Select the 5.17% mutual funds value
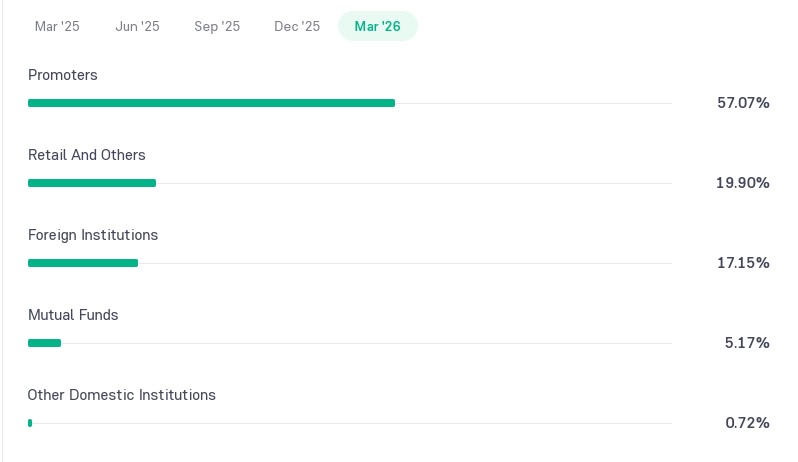Image resolution: width=798 pixels, height=462 pixels. coord(747,342)
